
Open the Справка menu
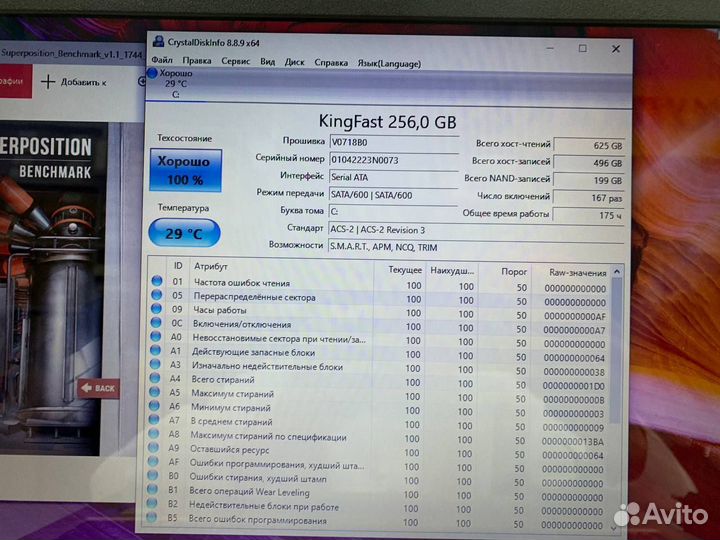pos(331,62)
